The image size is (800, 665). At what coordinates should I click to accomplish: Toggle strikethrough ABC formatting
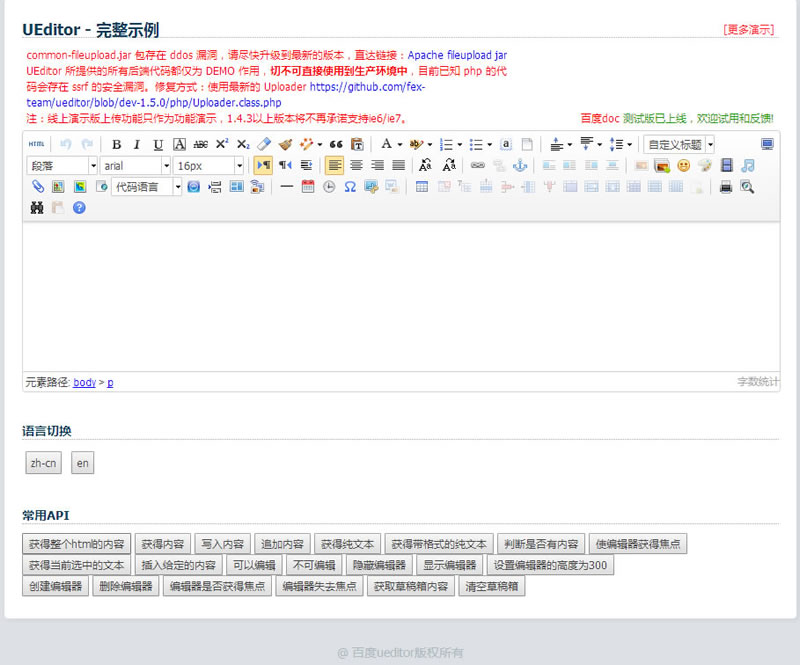point(201,144)
